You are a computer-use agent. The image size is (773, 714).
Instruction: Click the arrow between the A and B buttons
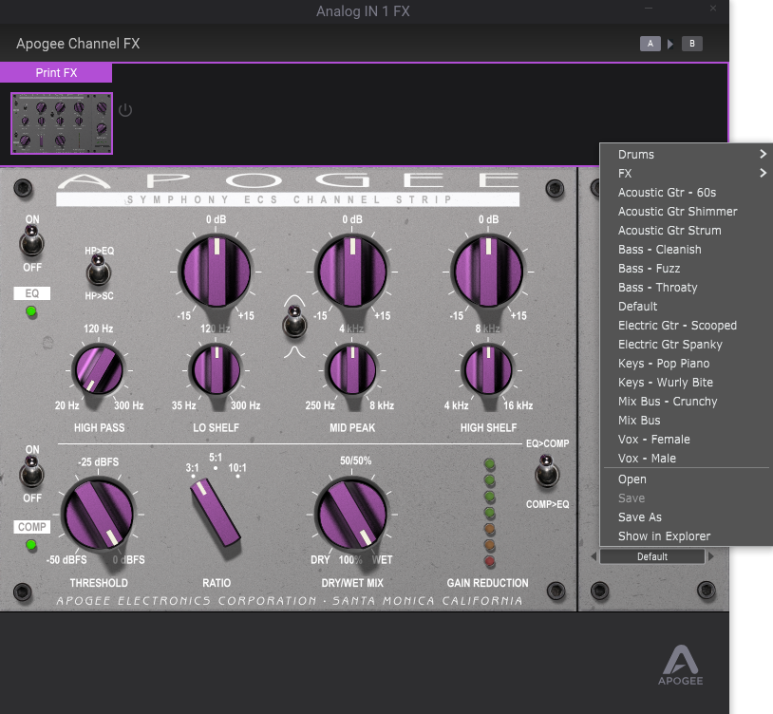click(670, 44)
